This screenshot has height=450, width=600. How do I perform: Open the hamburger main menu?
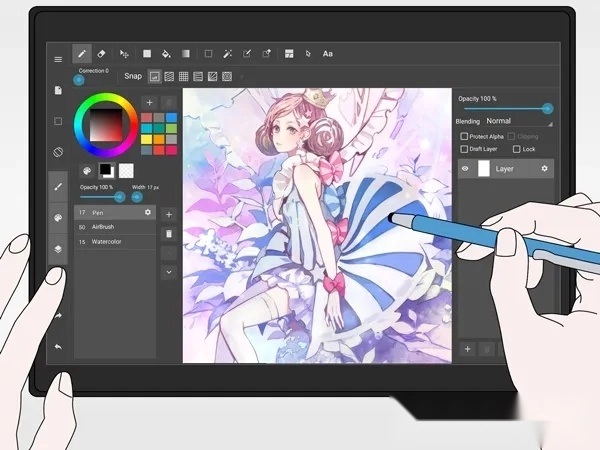coord(58,59)
